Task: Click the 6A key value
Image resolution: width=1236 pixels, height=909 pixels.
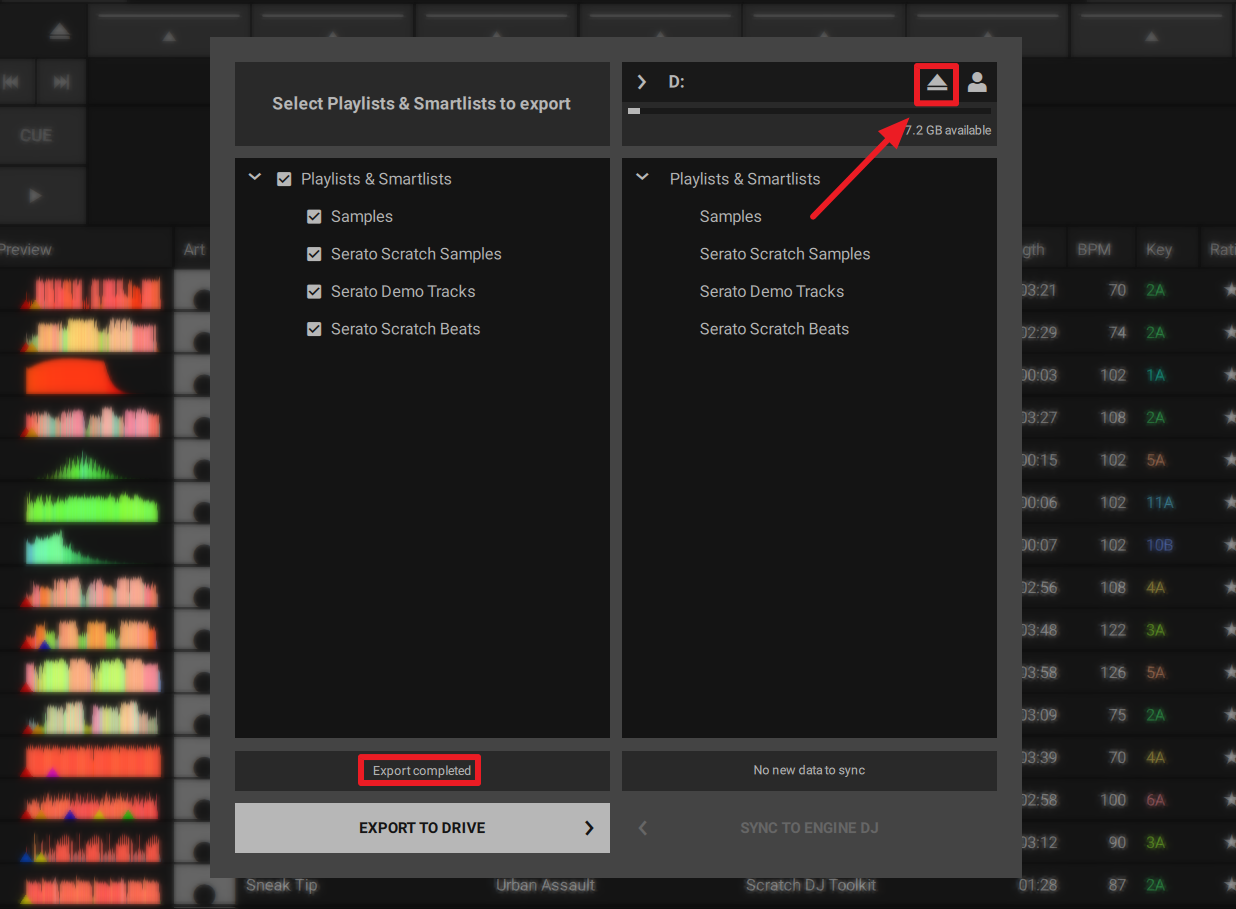Action: 1156,800
